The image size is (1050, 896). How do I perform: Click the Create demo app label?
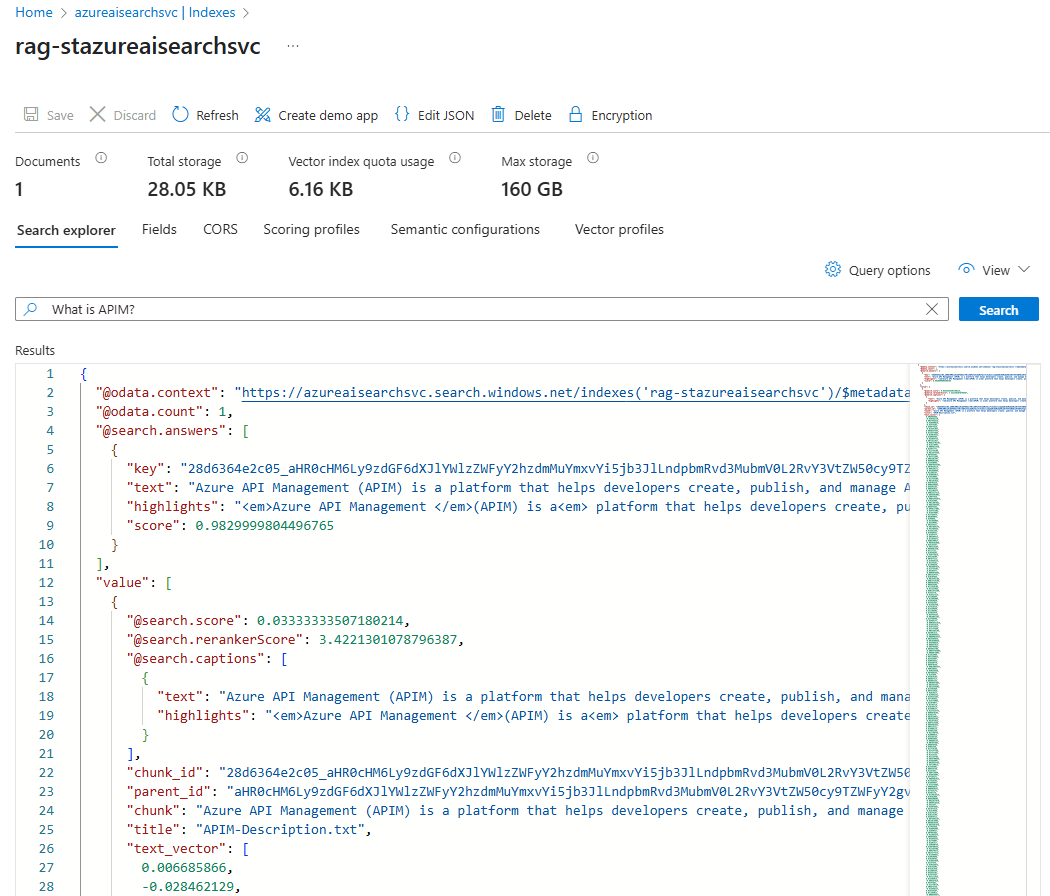click(x=328, y=116)
